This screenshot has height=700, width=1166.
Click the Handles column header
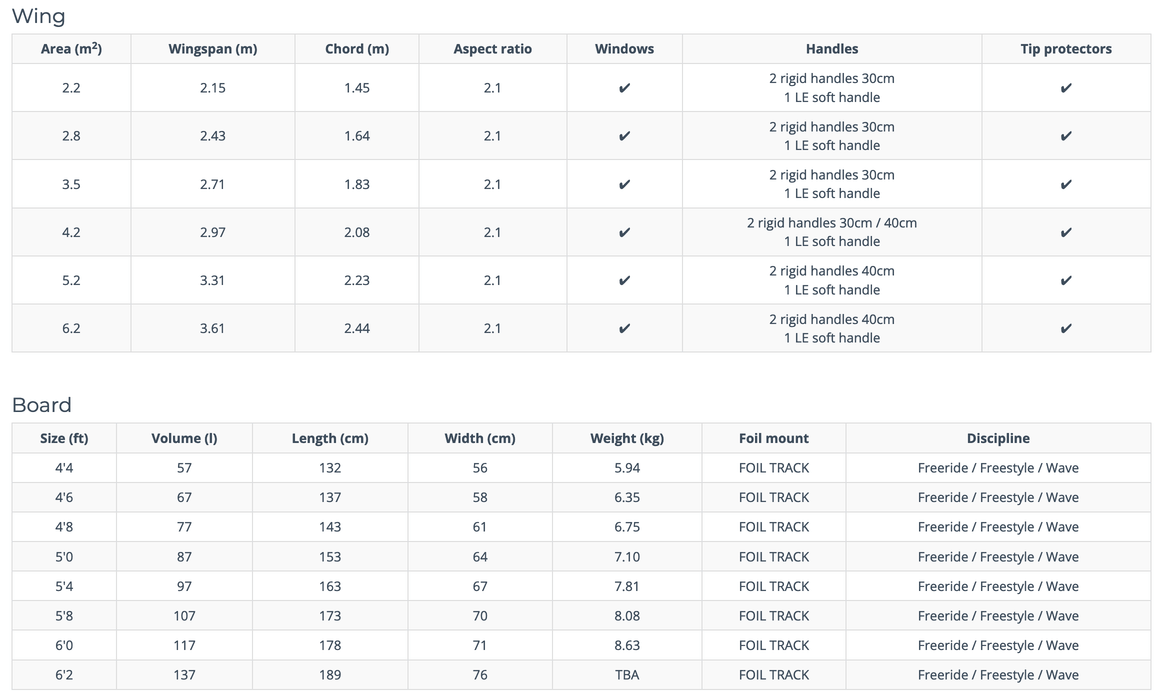831,49
